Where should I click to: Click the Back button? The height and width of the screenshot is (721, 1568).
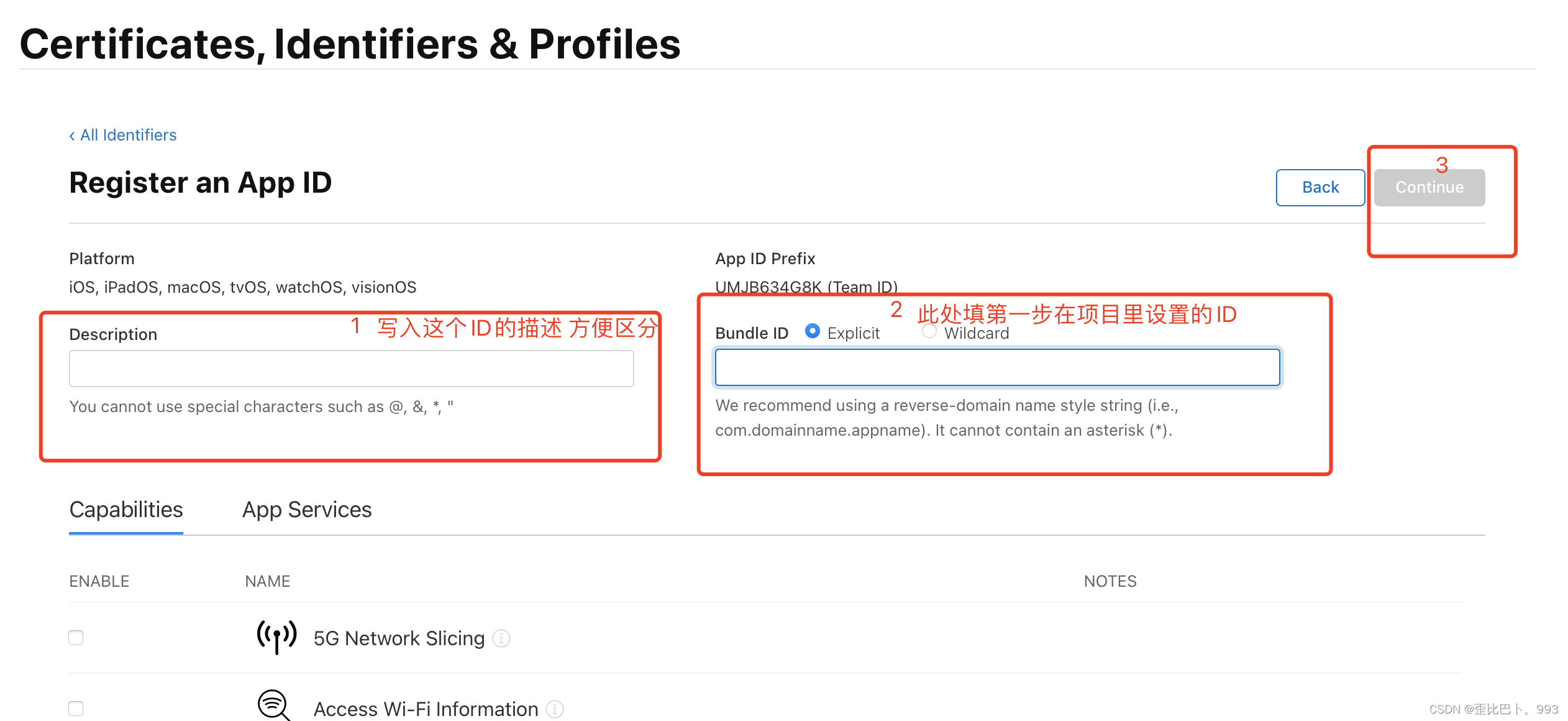[x=1320, y=187]
